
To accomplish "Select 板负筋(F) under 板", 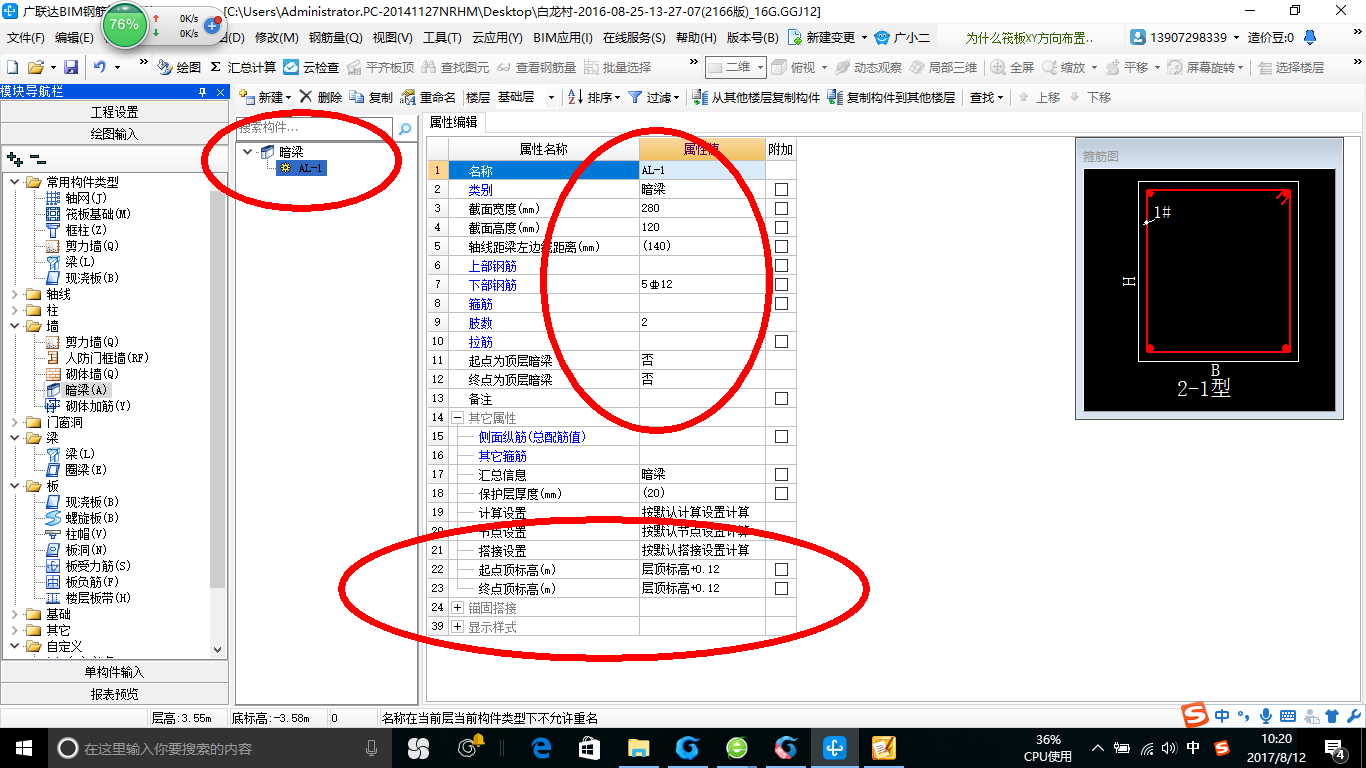I will (x=83, y=582).
